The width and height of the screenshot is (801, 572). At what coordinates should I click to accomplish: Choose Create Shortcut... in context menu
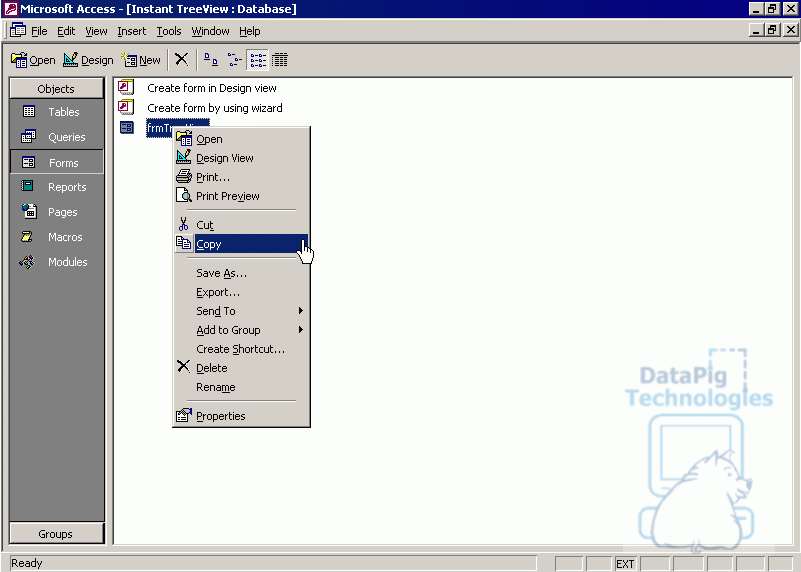click(242, 348)
